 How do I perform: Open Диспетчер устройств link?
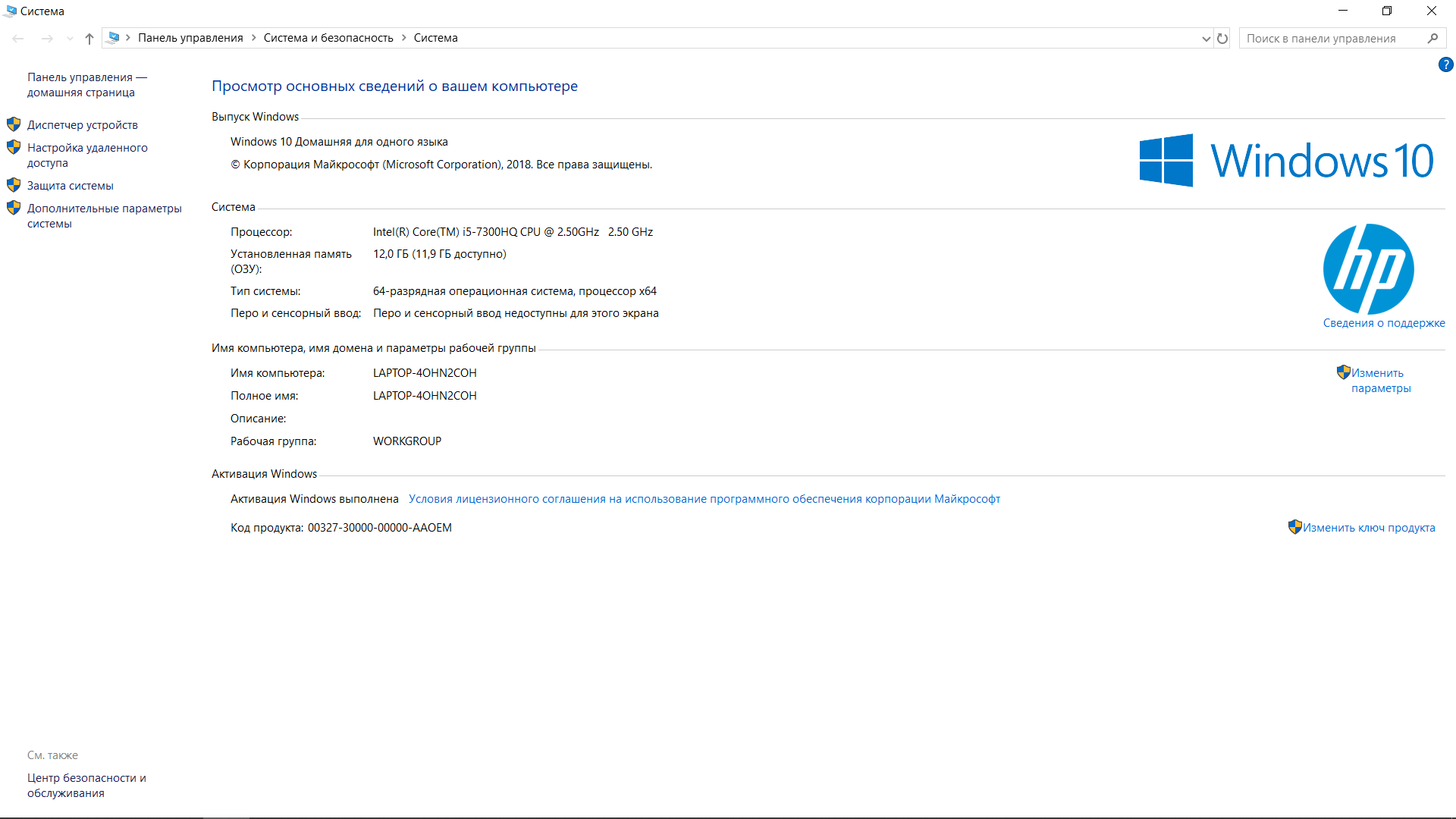83,125
